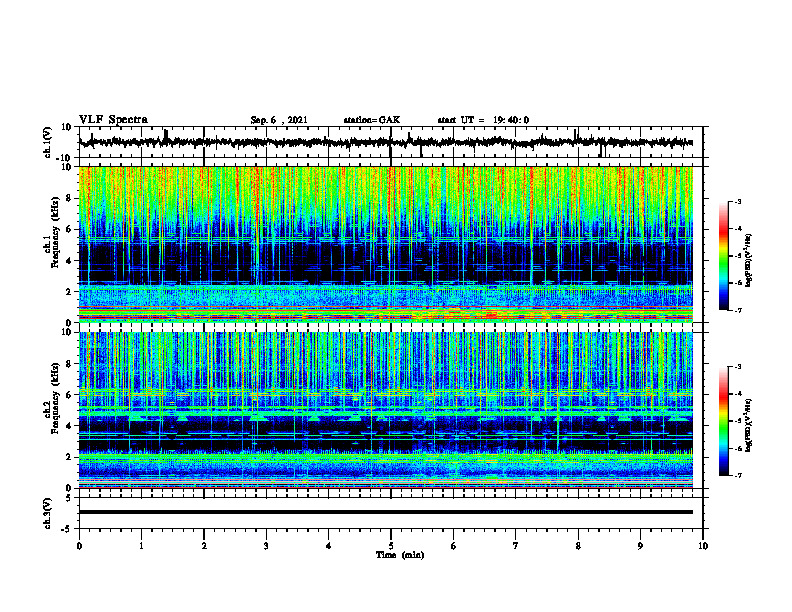Screen dimensions: 792x612
Task: Click the "-3" label on ch.1 colorbar
Action: point(738,201)
